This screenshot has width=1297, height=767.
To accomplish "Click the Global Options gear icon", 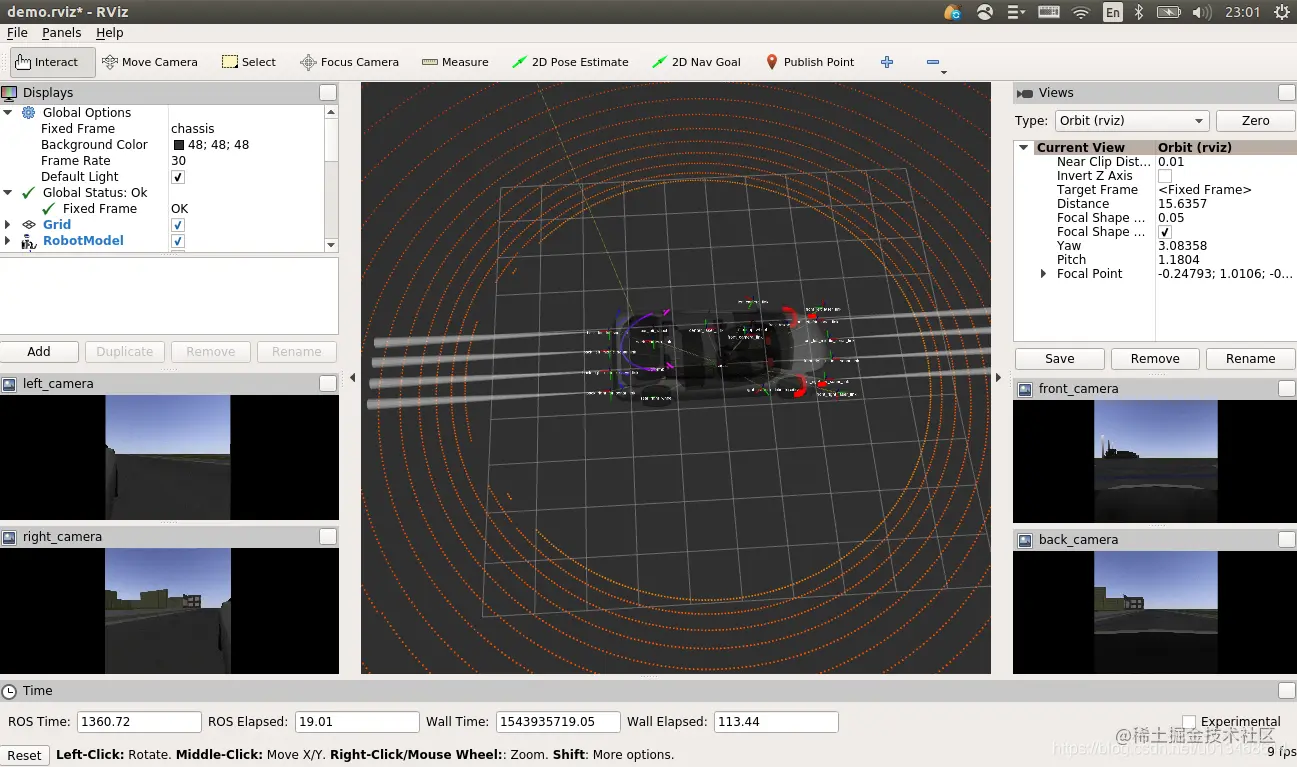I will 28,113.
